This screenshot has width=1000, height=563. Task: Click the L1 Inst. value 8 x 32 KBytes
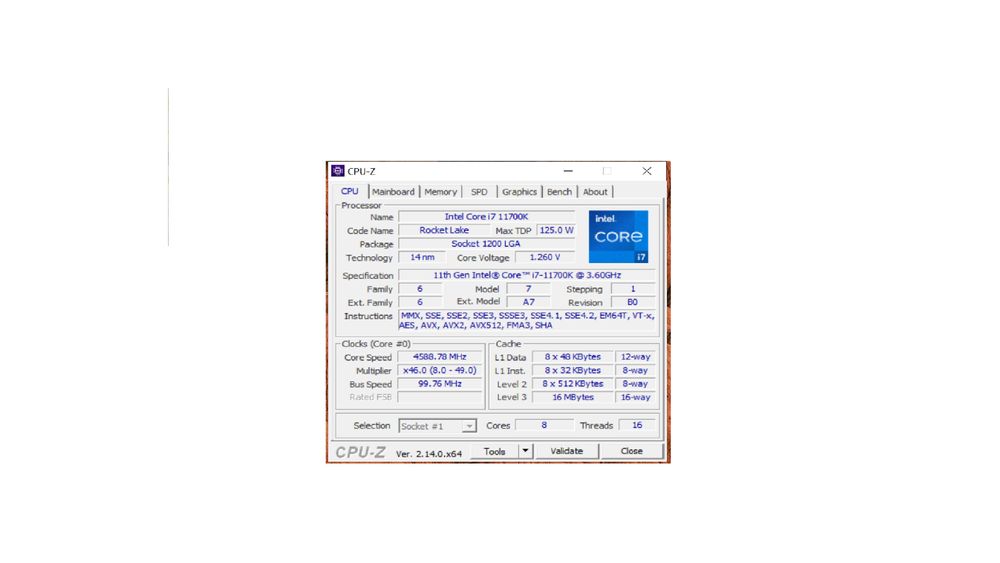coord(573,370)
